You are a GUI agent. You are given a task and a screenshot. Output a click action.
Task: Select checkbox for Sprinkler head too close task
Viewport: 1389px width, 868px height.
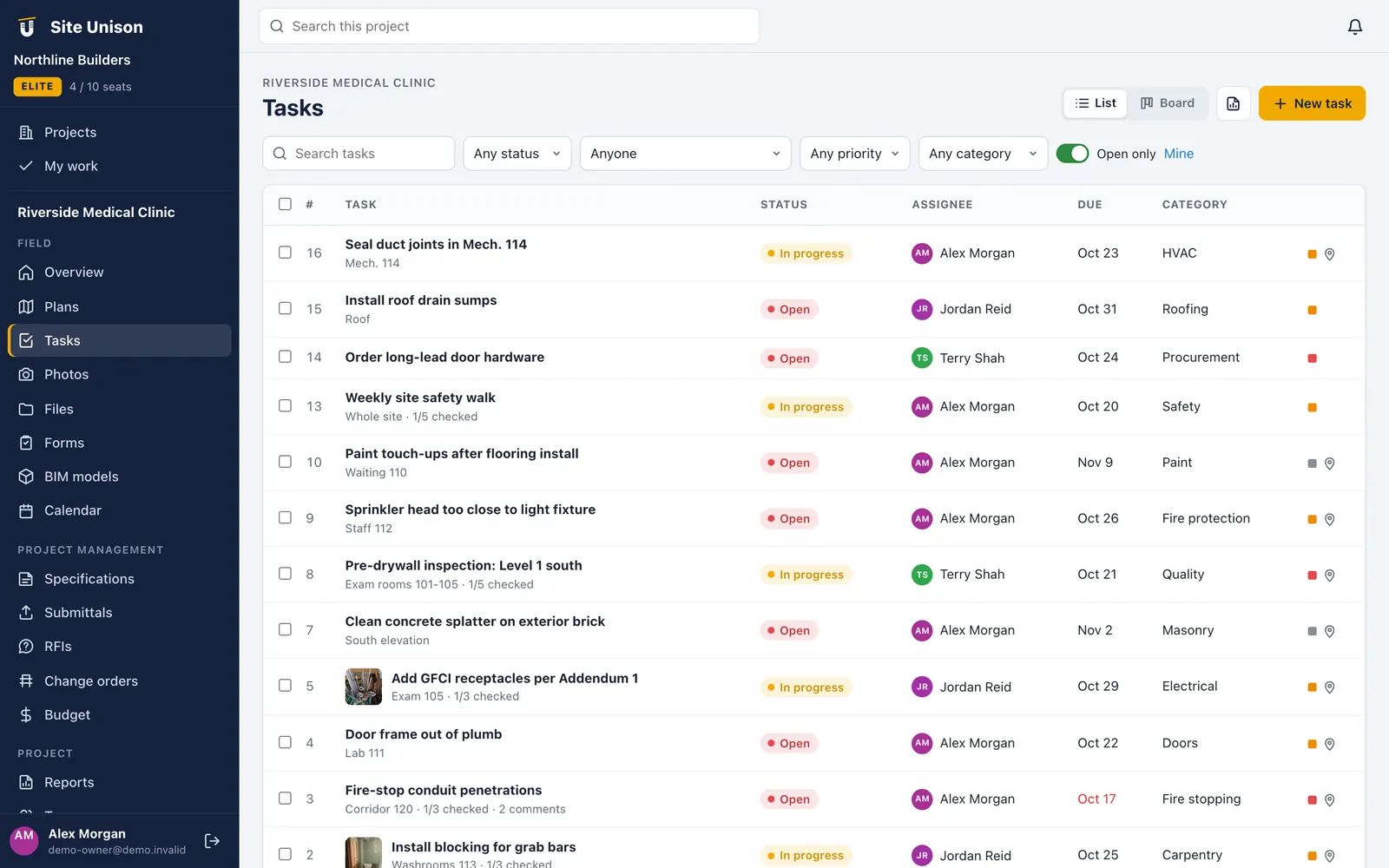285,517
